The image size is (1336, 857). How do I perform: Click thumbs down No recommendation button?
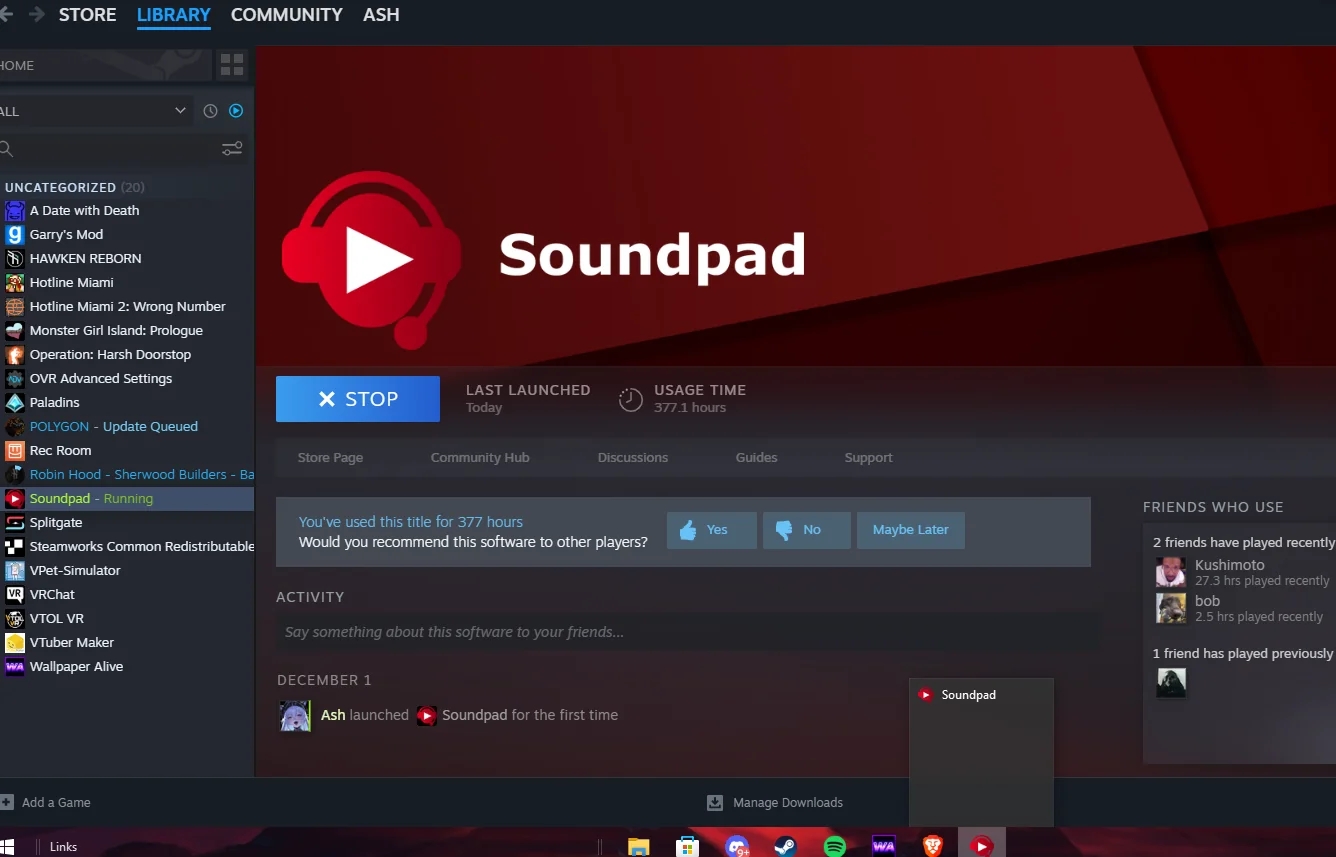pos(806,530)
